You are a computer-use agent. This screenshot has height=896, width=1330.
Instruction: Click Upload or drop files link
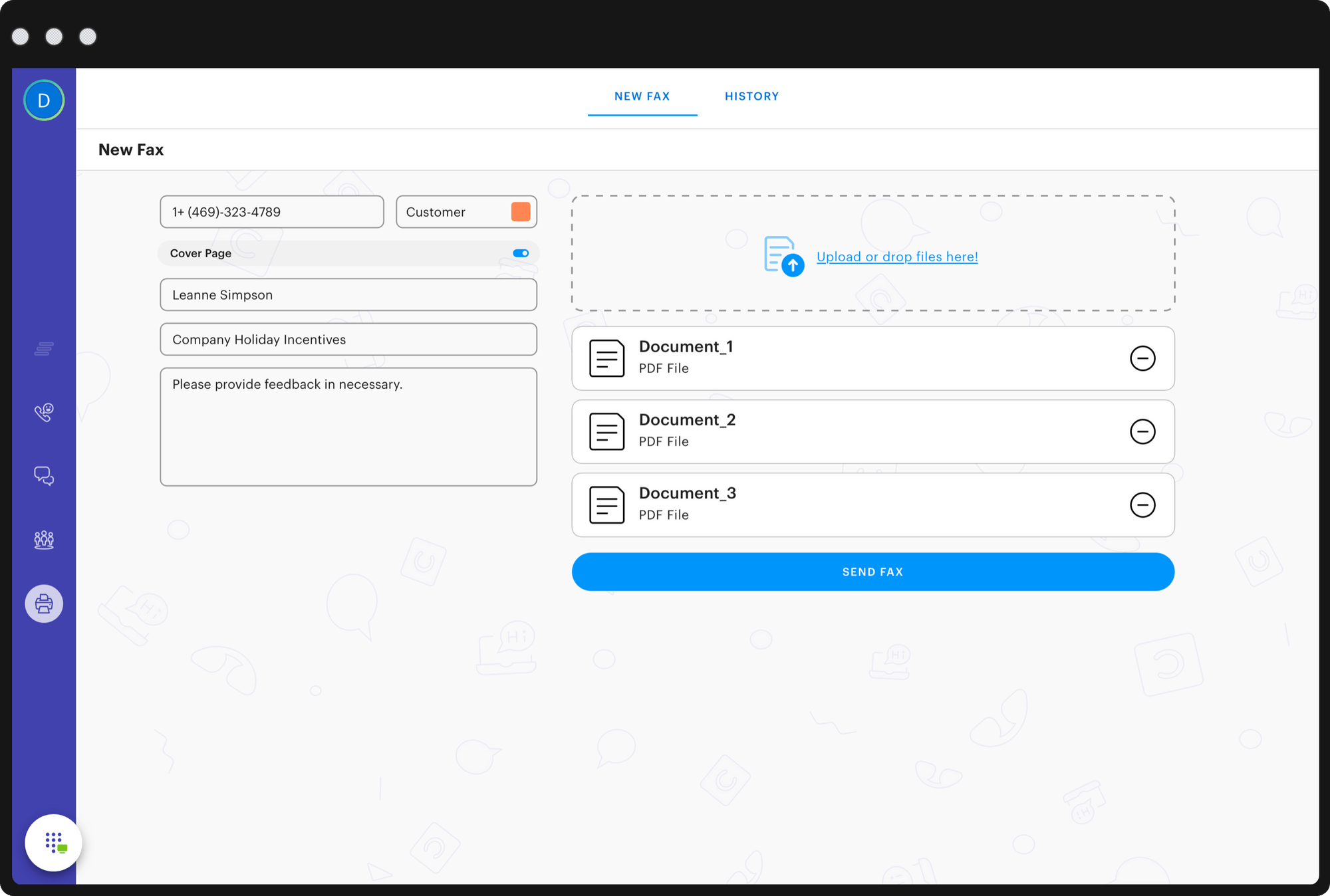click(x=896, y=257)
